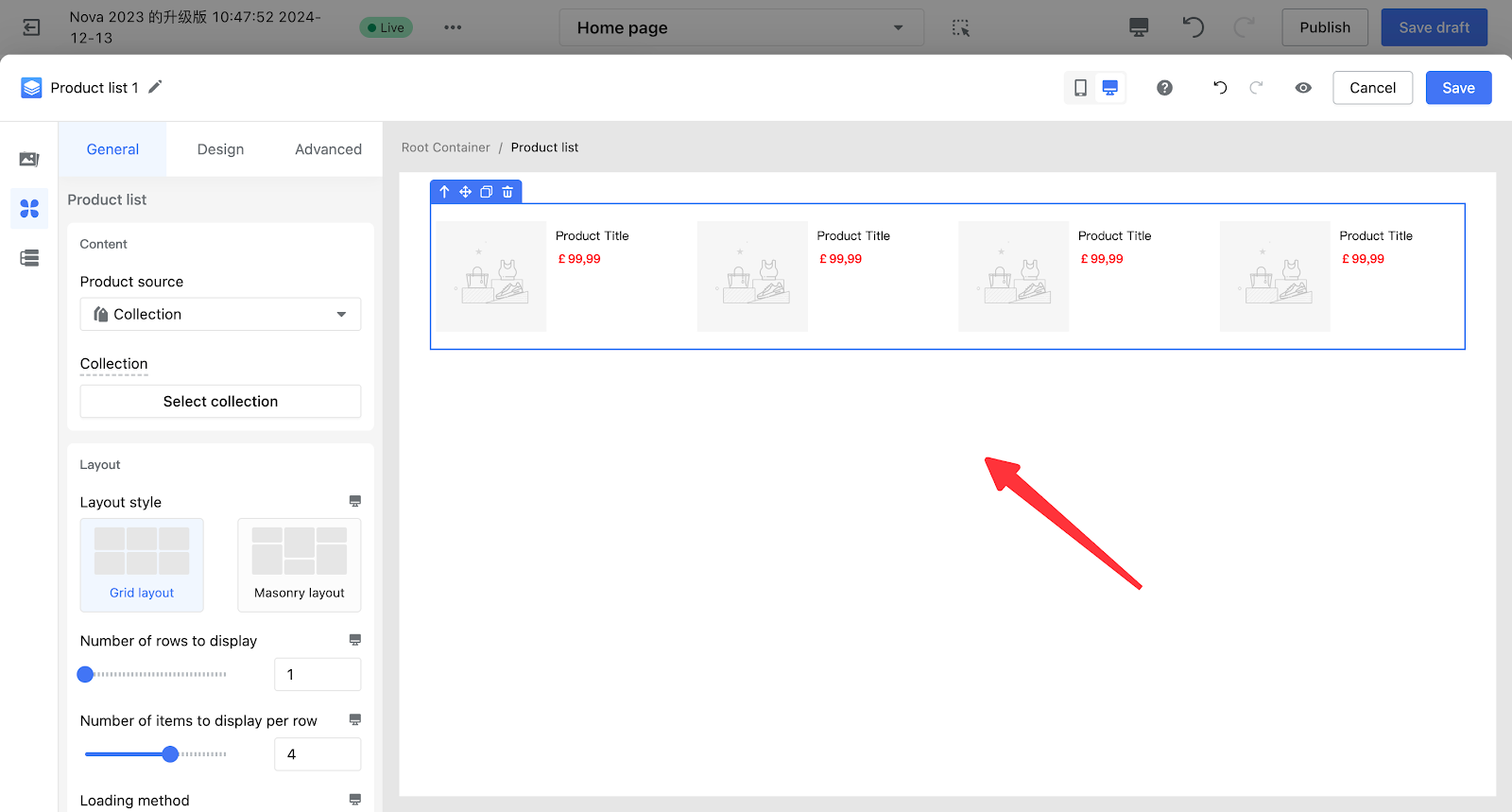The height and width of the screenshot is (812, 1512).
Task: Switch to desktop device preview
Action: point(1110,88)
